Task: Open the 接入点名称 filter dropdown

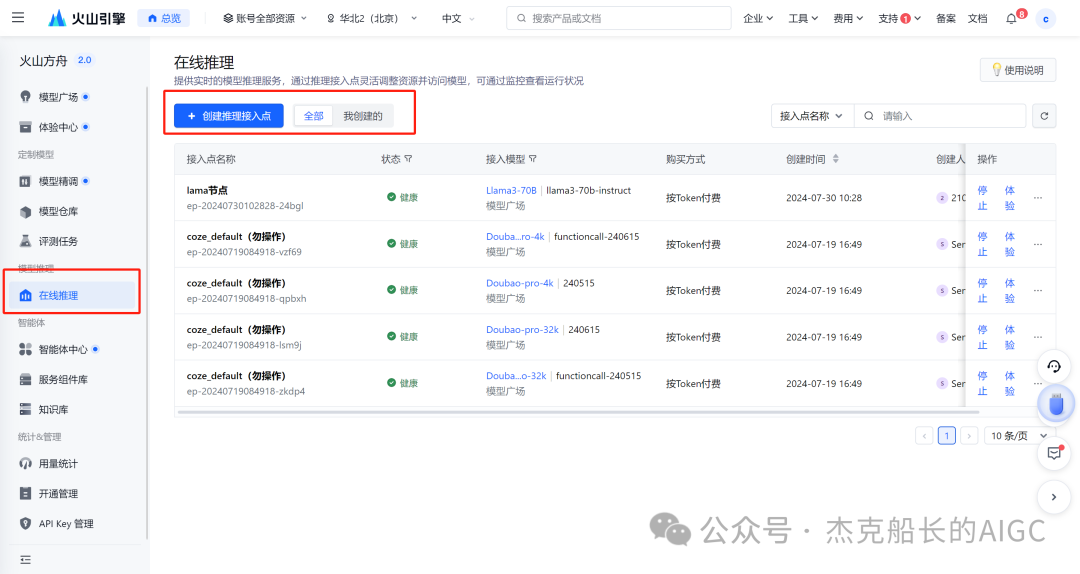Action: point(812,116)
